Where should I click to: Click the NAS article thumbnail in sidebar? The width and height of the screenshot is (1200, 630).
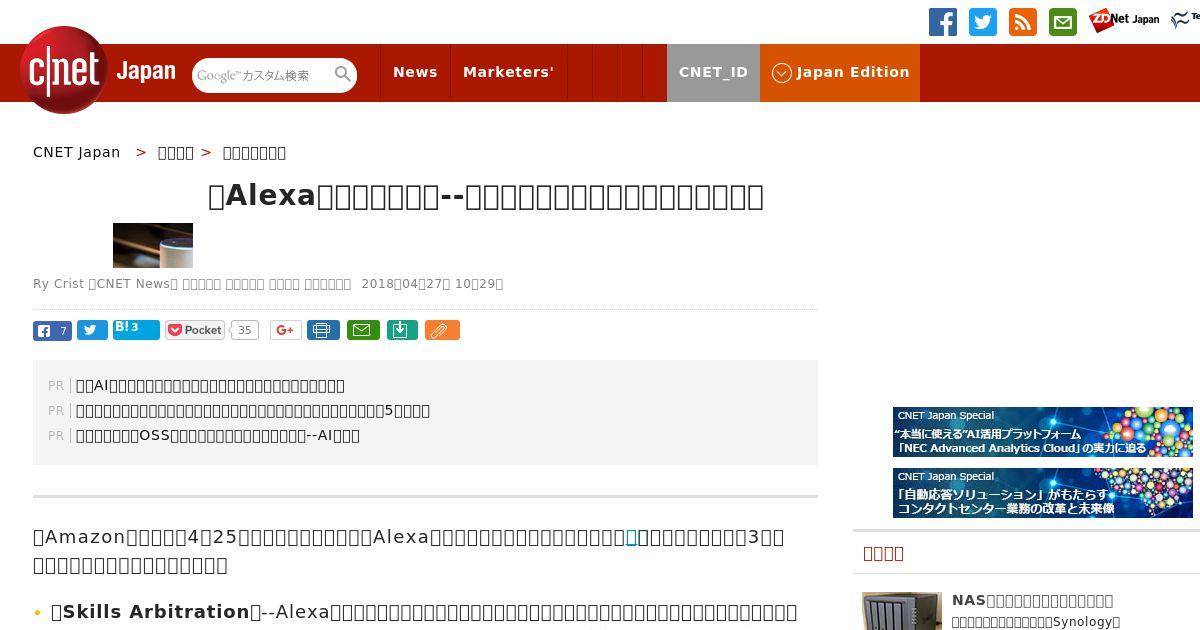tap(902, 611)
